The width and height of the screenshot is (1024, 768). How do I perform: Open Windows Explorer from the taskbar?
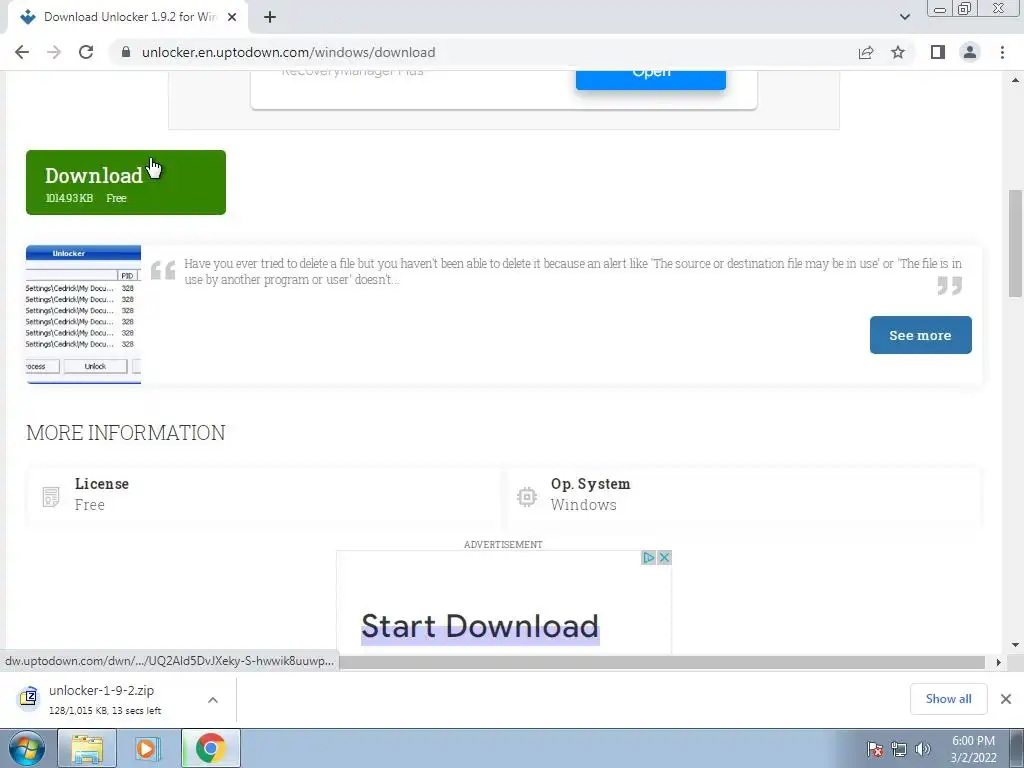pos(87,748)
